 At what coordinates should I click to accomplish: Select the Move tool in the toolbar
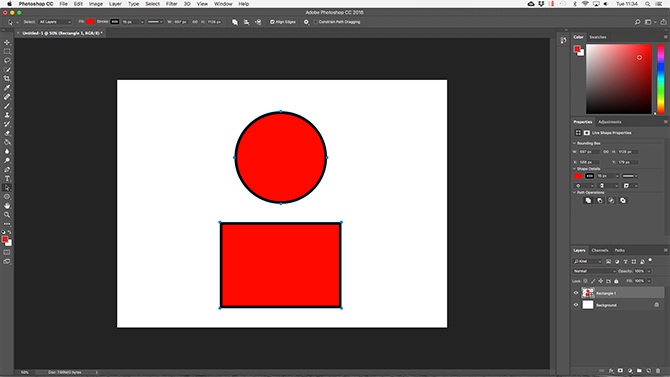click(7, 42)
